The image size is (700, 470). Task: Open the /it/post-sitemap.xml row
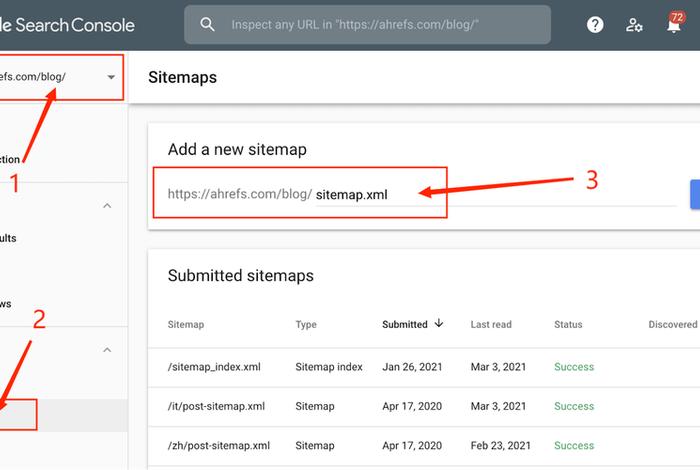(424, 407)
